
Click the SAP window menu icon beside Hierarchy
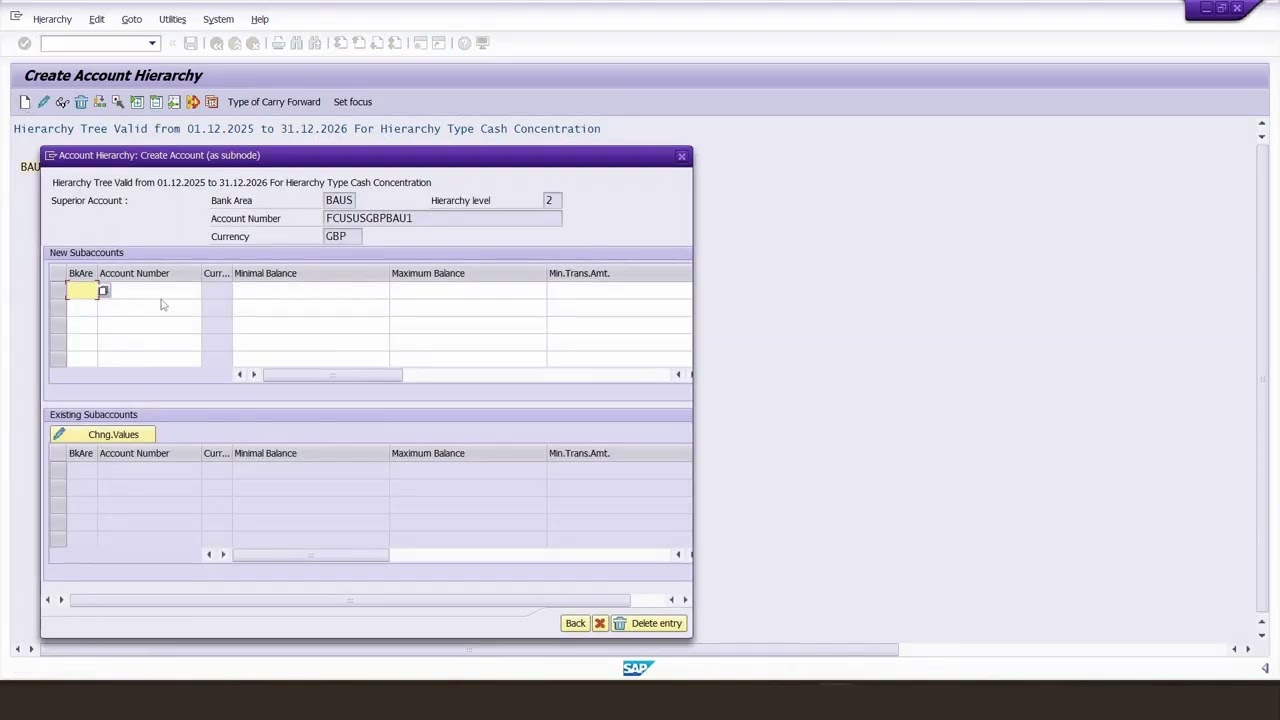click(16, 17)
